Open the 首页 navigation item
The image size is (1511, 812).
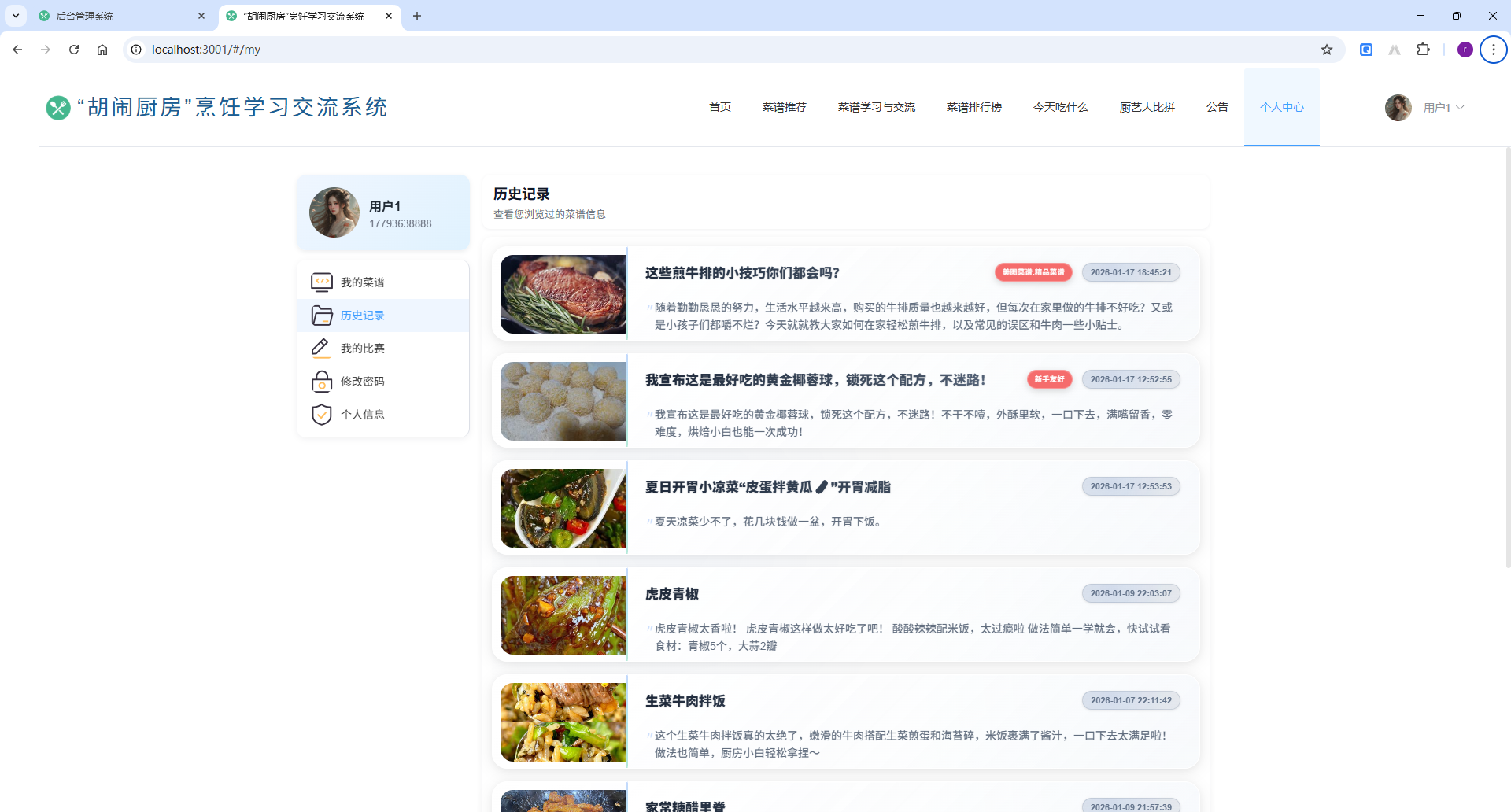pyautogui.click(x=720, y=107)
